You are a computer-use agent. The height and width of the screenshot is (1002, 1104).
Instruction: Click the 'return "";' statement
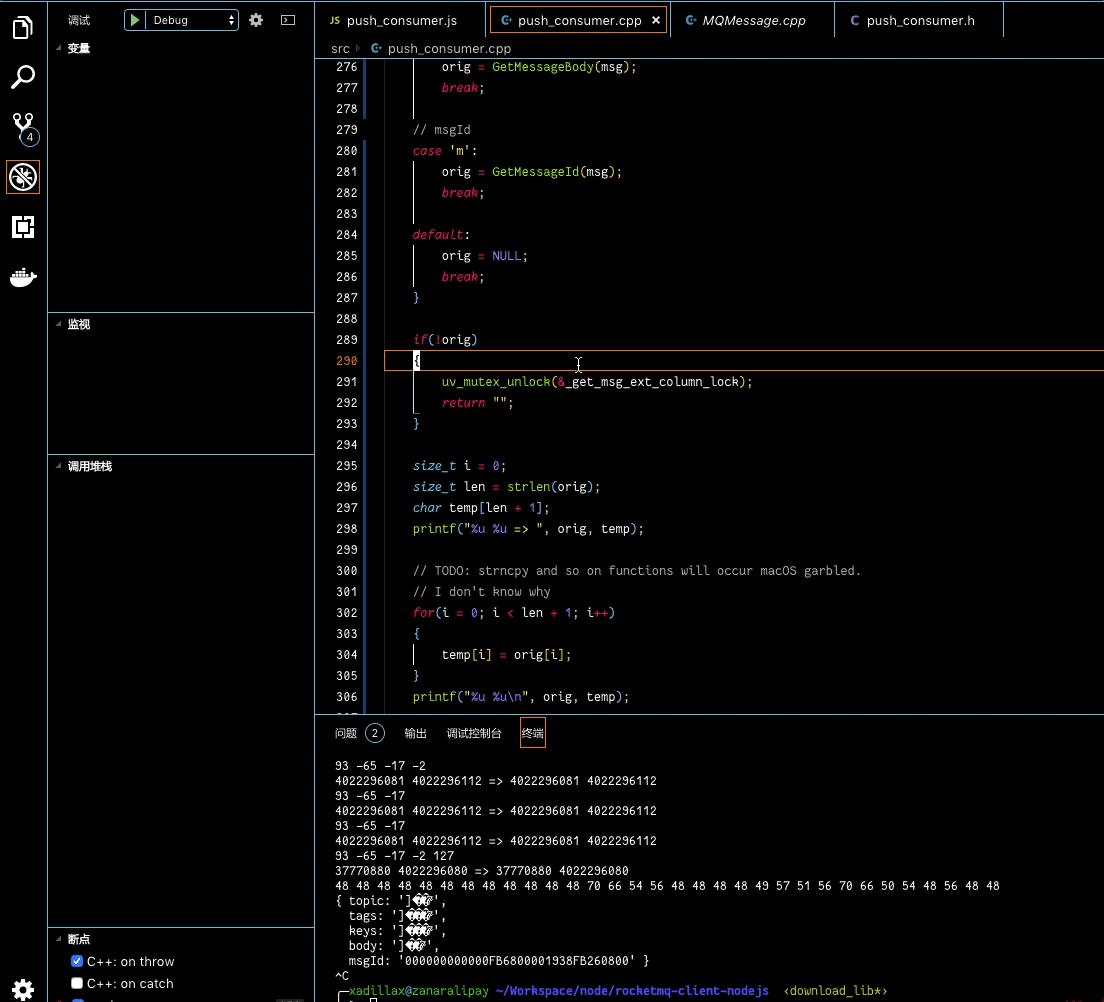[x=477, y=403]
